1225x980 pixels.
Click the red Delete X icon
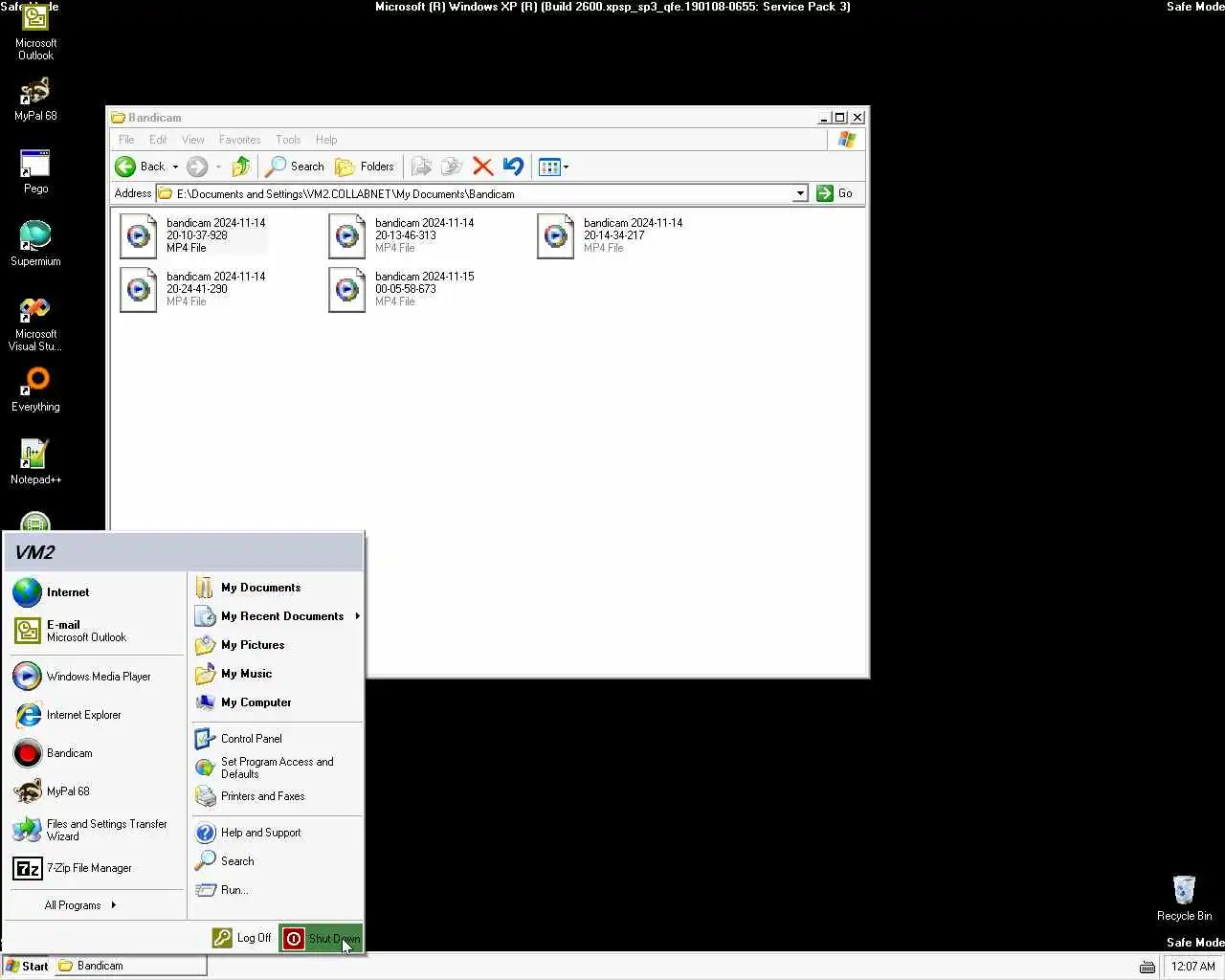[482, 167]
